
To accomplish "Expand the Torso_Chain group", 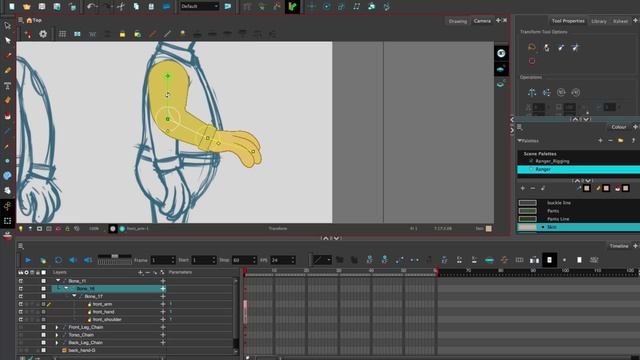I will tap(57, 335).
